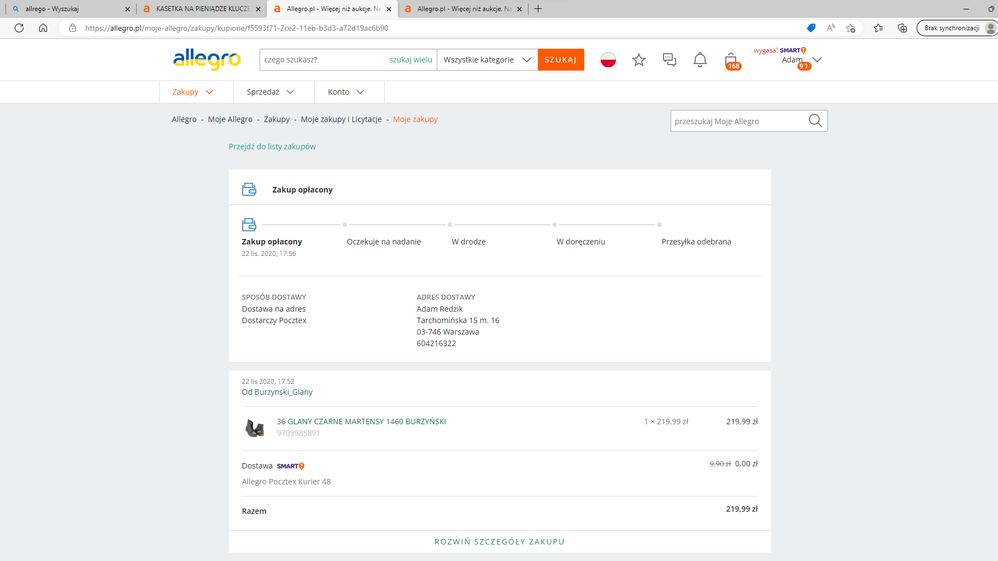Image resolution: width=998 pixels, height=561 pixels.
Task: Open messages chat bubble icon
Action: point(669,60)
